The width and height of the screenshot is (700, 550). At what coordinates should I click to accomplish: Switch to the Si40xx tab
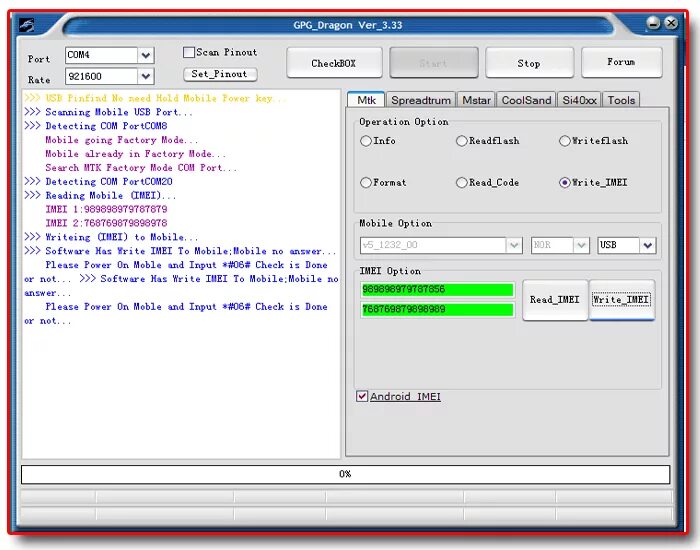[x=579, y=100]
